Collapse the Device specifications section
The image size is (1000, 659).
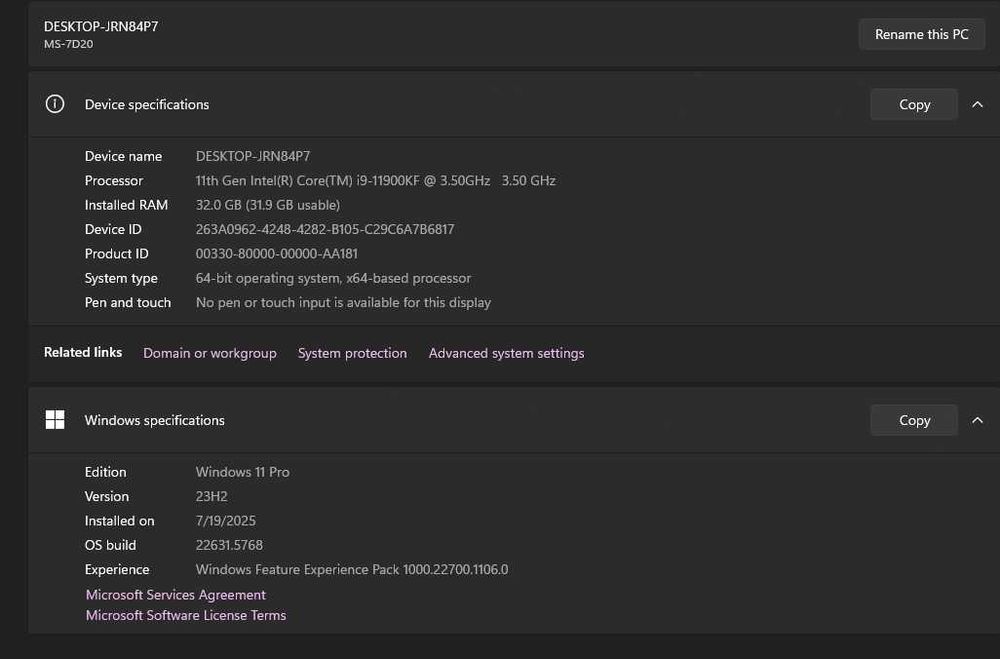[977, 105]
